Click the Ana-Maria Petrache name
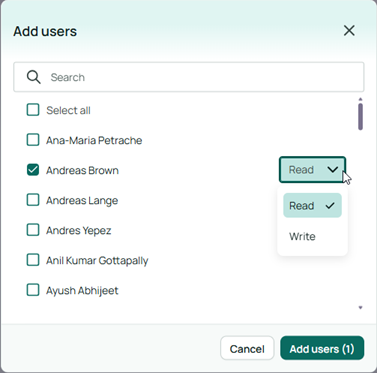Screen dimensions: 377x373 (94, 140)
